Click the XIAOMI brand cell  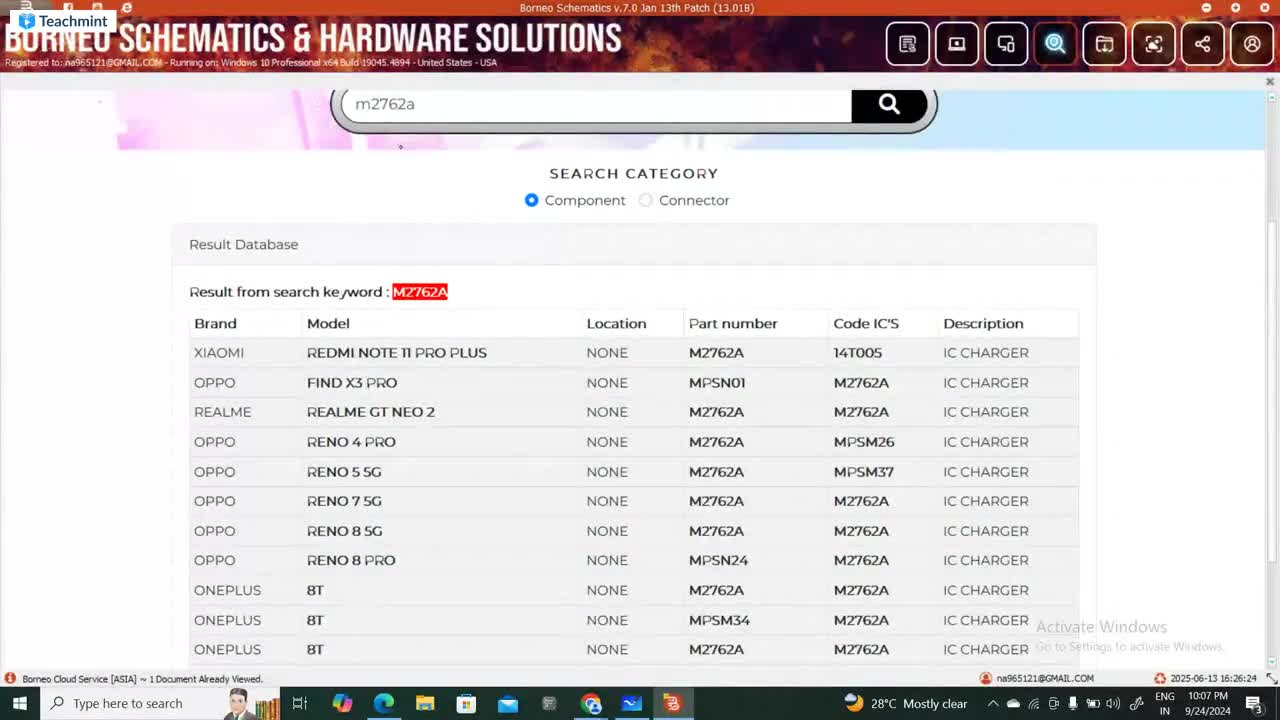click(x=219, y=353)
